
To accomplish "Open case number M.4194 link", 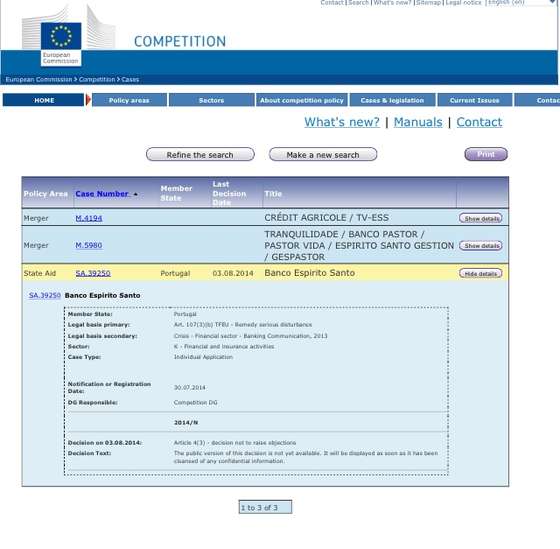I will [89, 218].
